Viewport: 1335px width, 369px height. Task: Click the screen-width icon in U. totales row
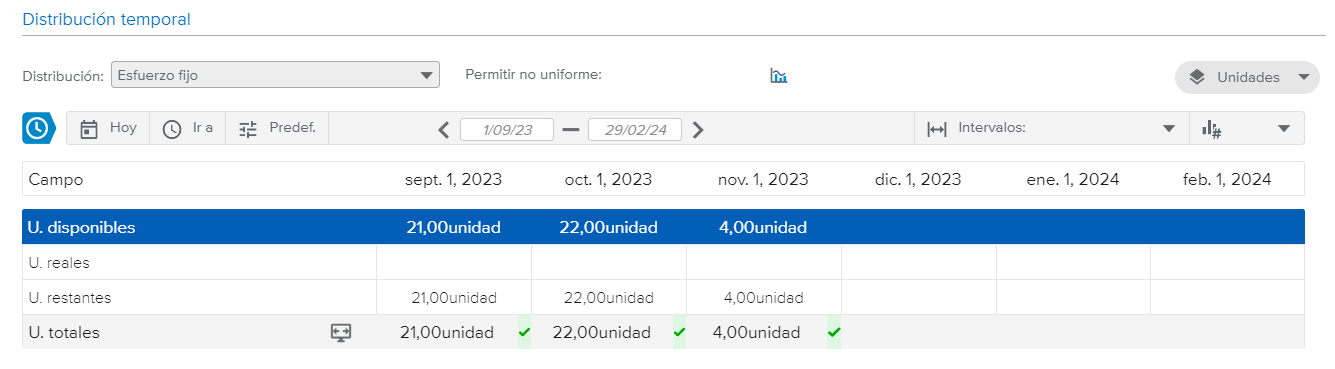tap(341, 332)
